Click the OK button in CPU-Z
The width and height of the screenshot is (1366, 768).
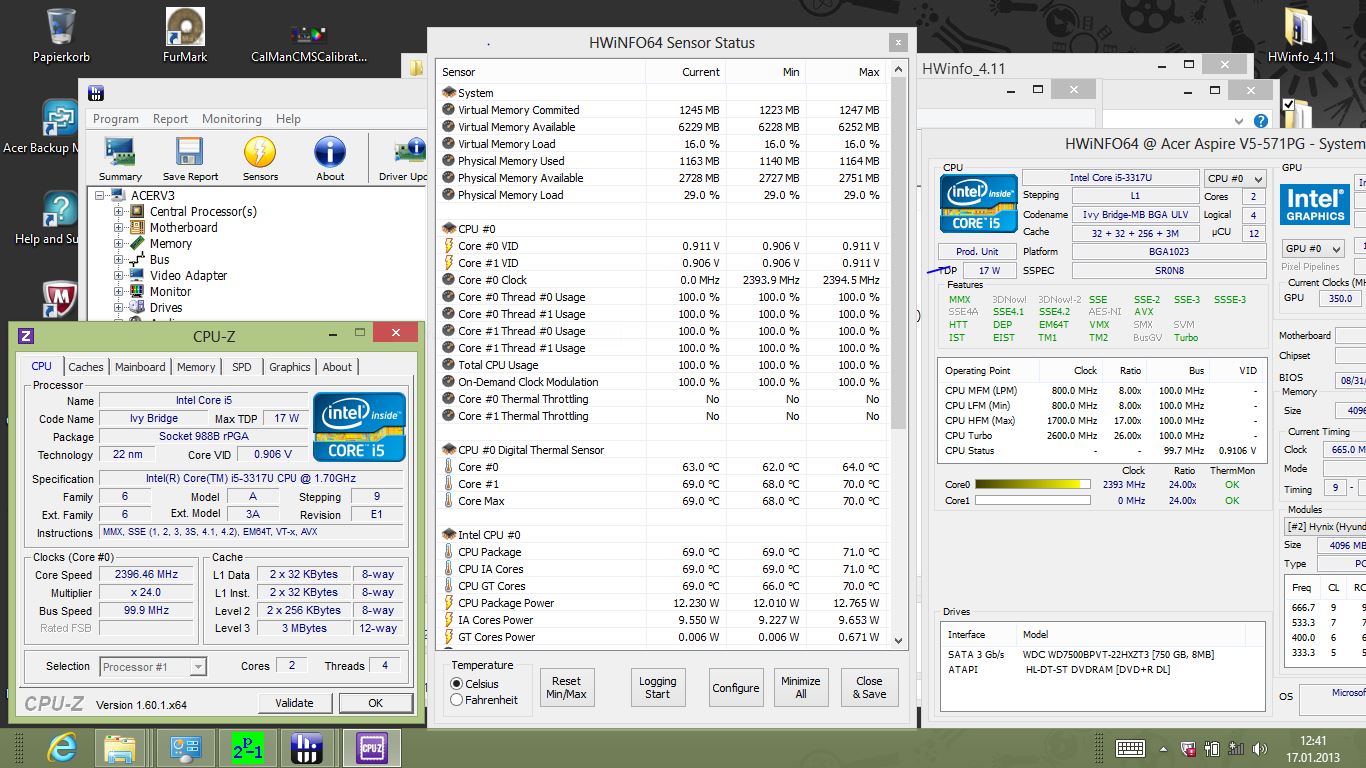tap(375, 703)
